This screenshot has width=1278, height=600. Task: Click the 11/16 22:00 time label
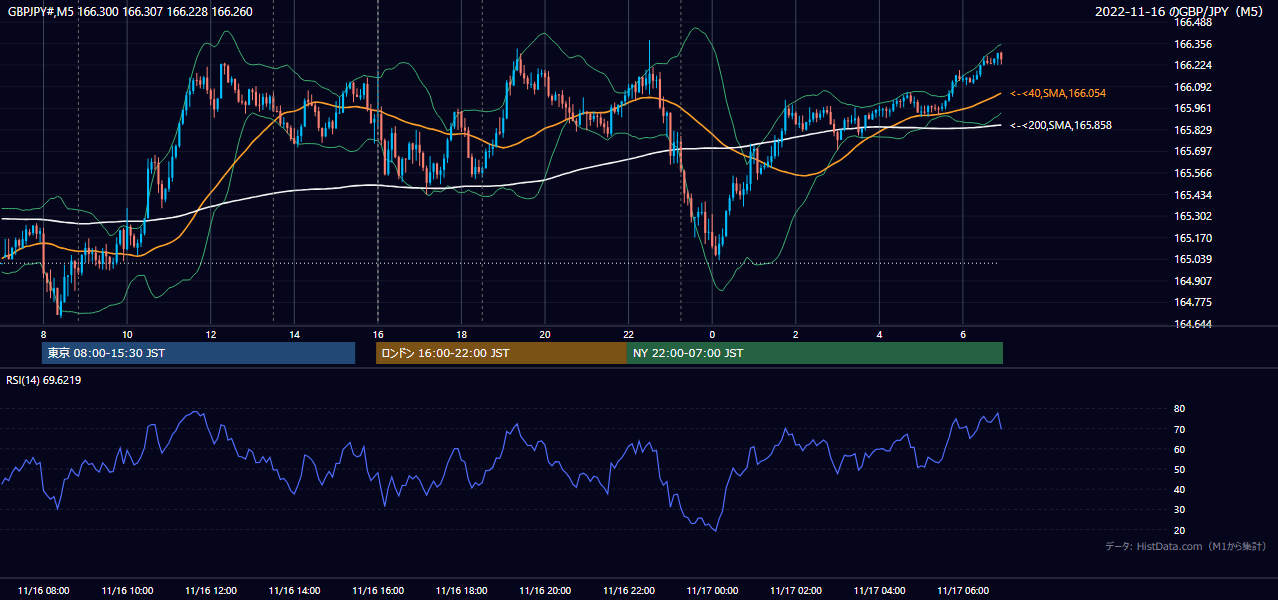coord(628,591)
